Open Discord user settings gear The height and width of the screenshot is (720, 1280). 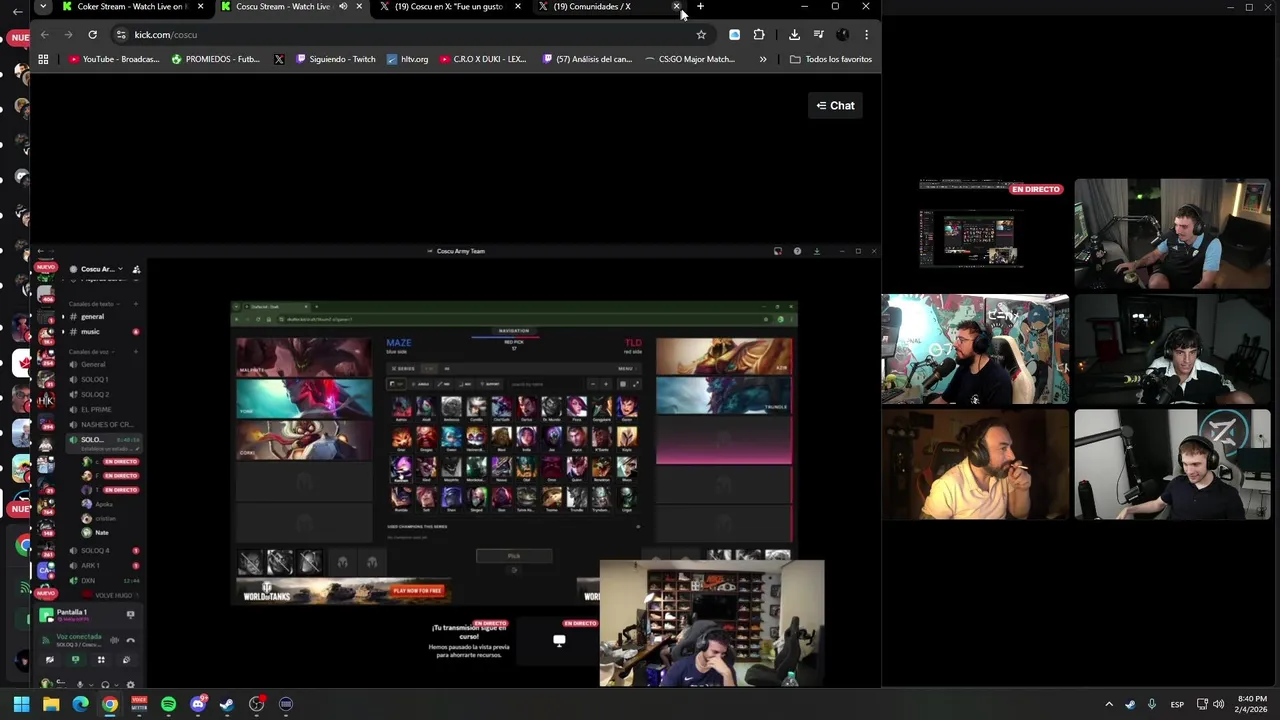click(x=130, y=685)
